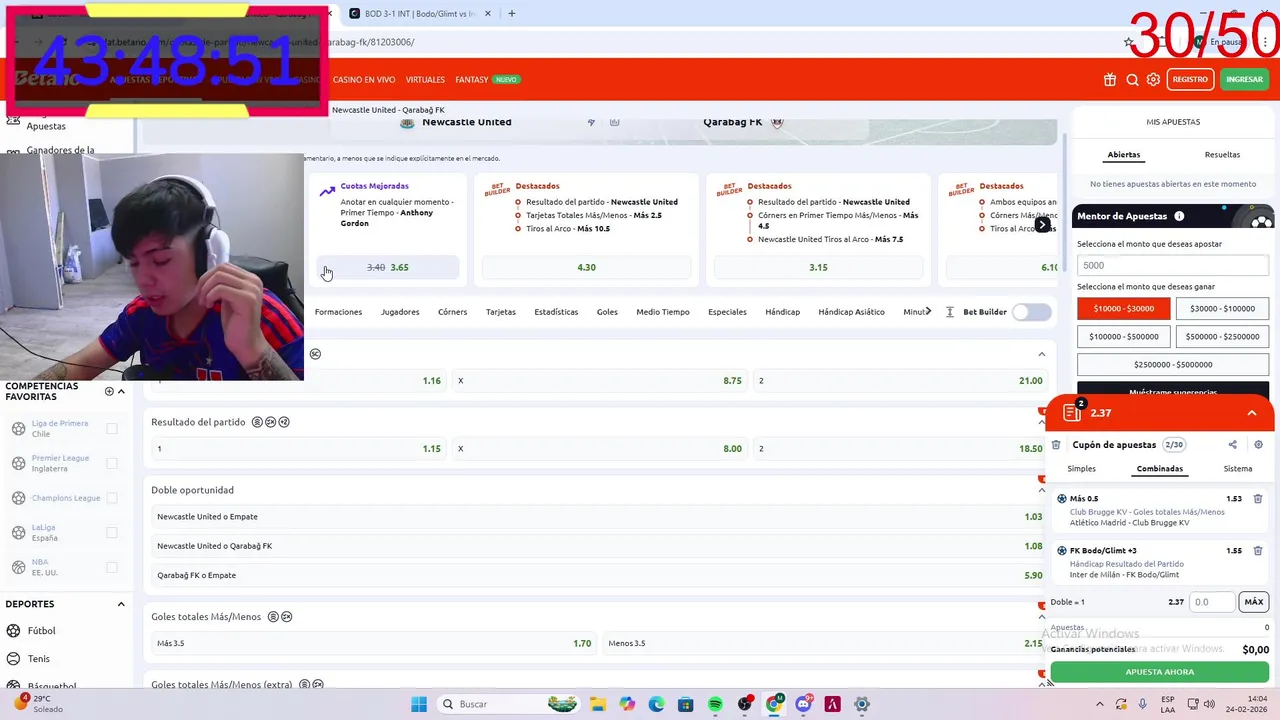Click the REGISTRO button
Viewport: 1280px width, 720px height.
[x=1190, y=80]
